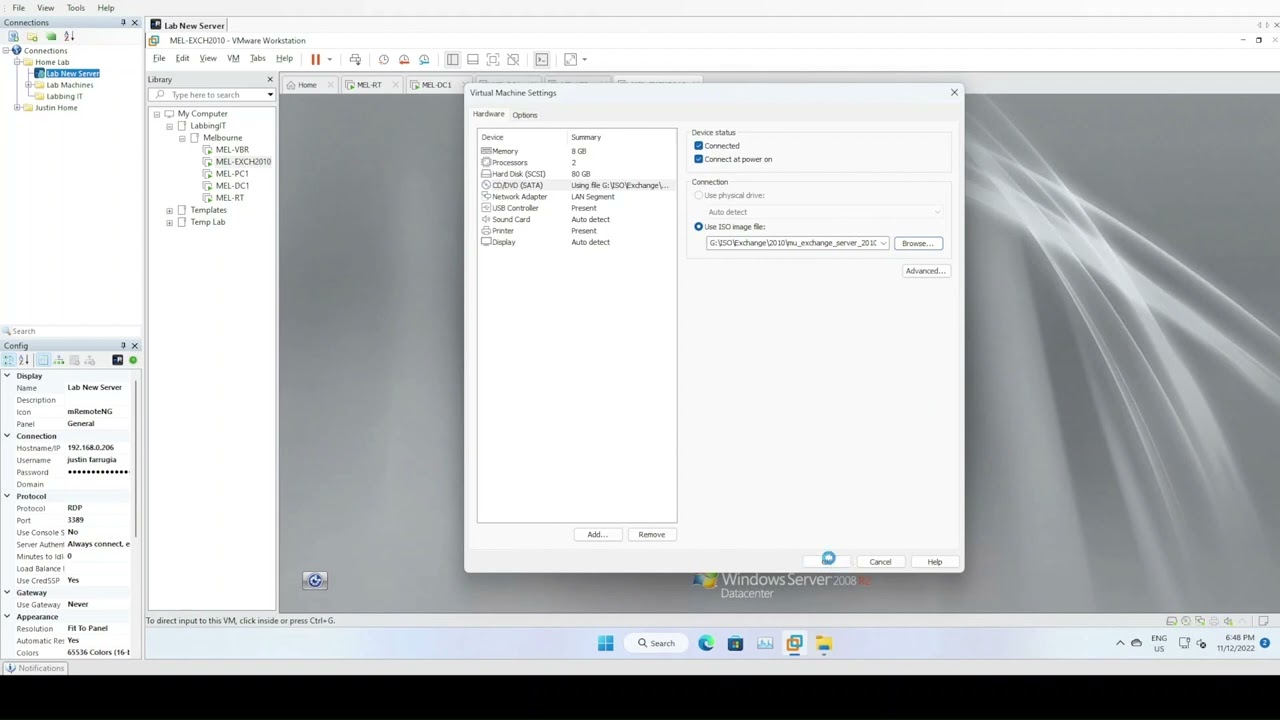
Task: Revert to snapshot using toolbar icon
Action: tap(404, 59)
